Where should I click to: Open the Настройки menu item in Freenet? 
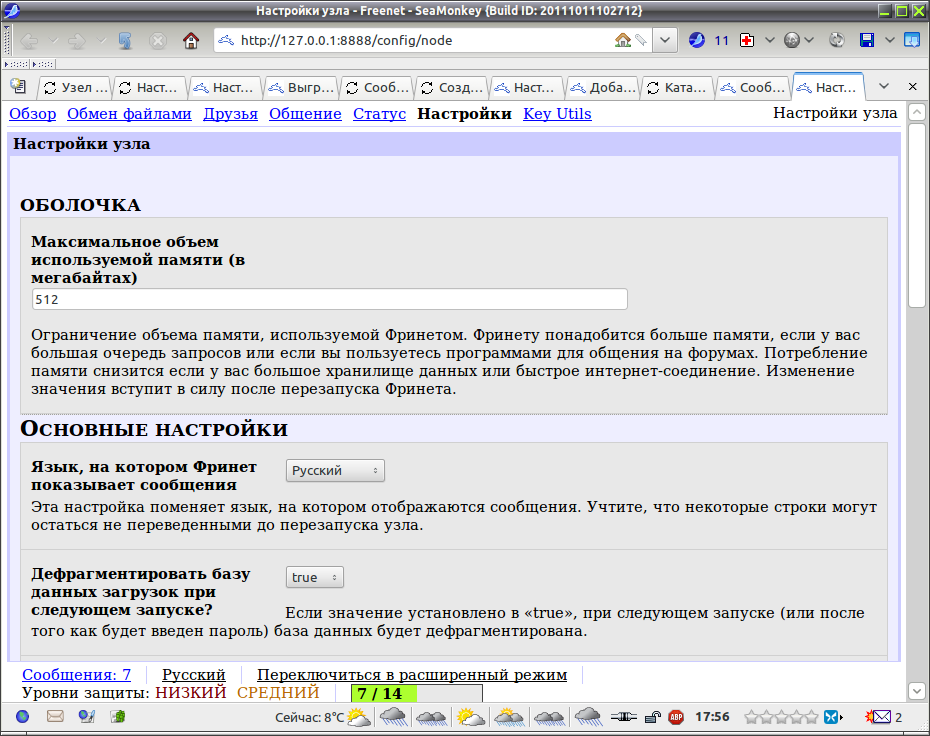click(x=464, y=114)
